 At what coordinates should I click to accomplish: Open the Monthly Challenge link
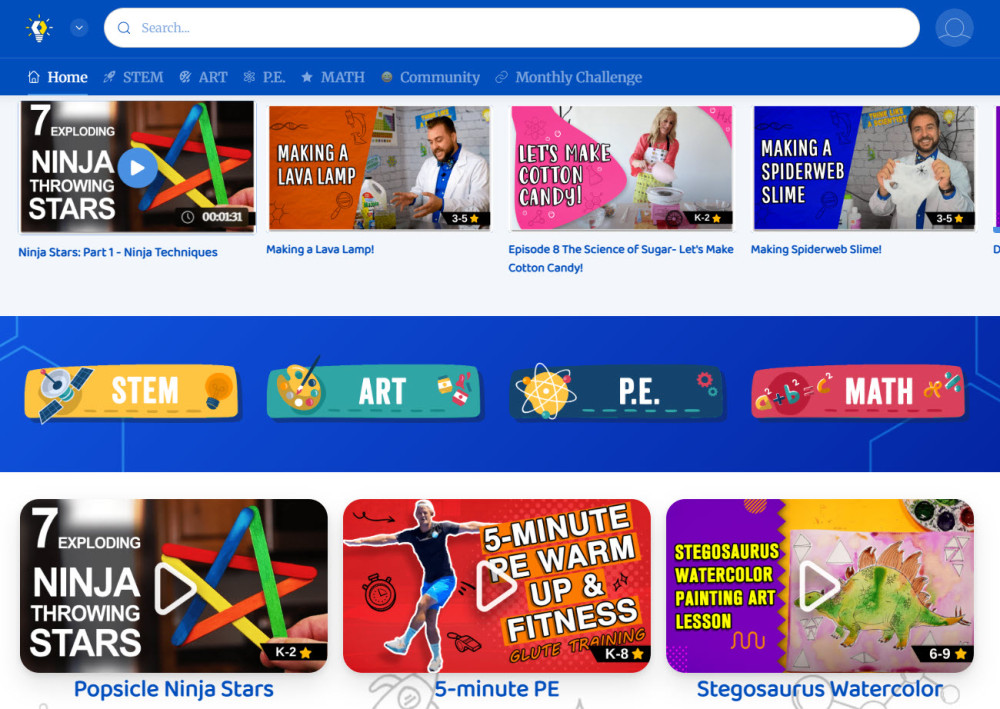point(568,77)
